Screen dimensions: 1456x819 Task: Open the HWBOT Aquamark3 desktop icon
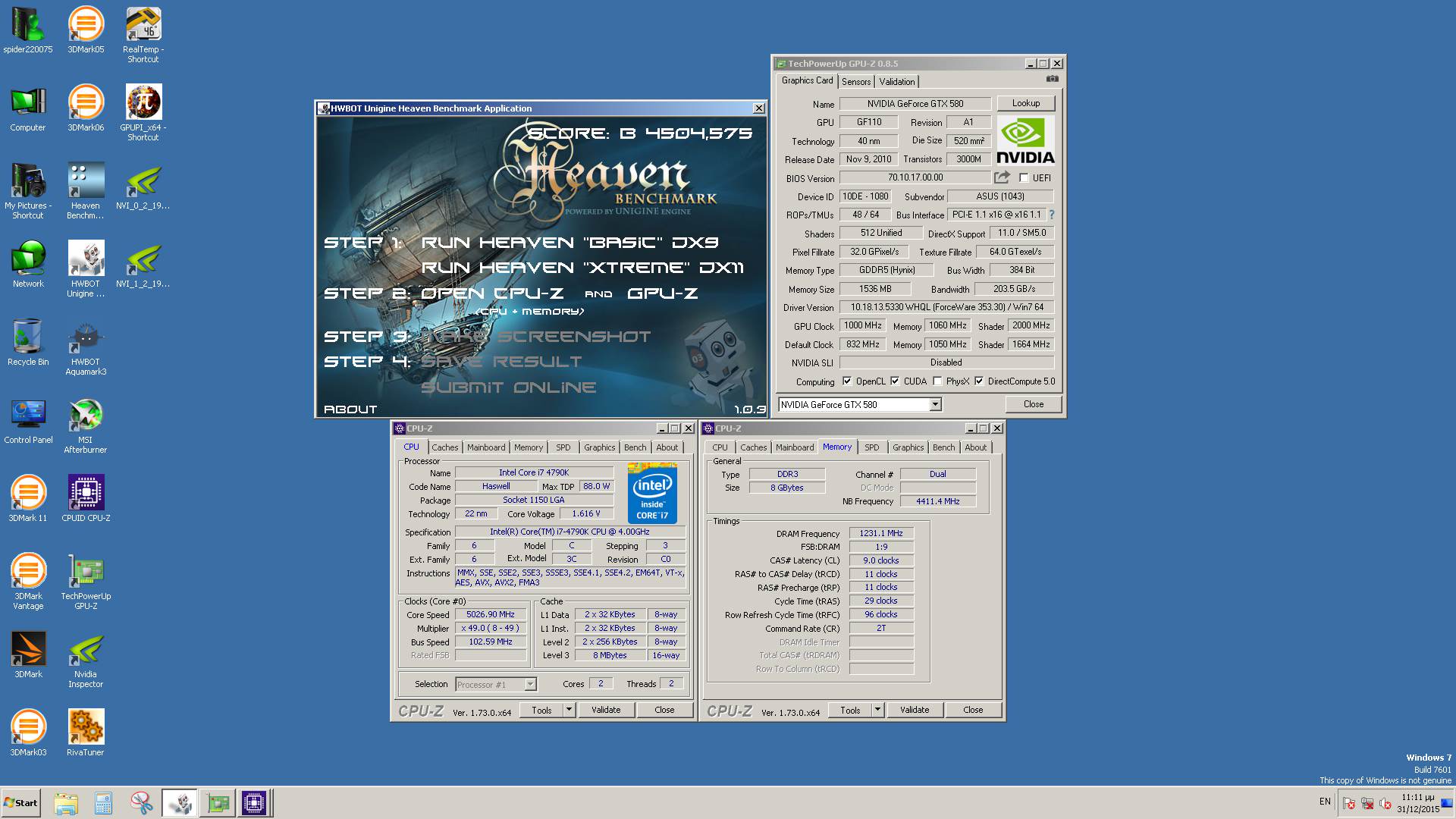click(x=86, y=347)
